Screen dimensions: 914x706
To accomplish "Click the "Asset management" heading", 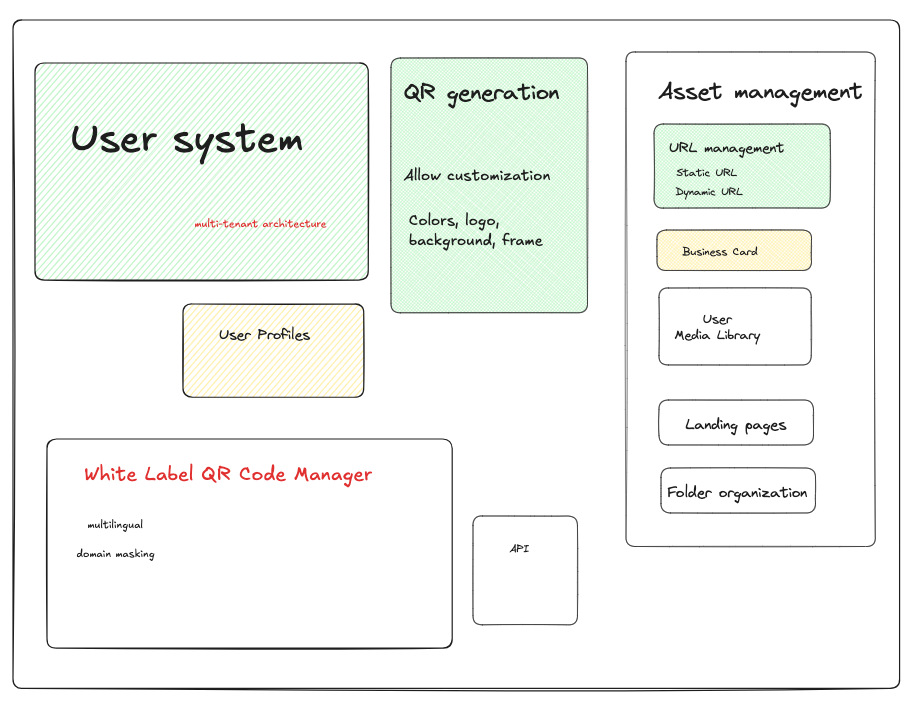I will 760,93.
